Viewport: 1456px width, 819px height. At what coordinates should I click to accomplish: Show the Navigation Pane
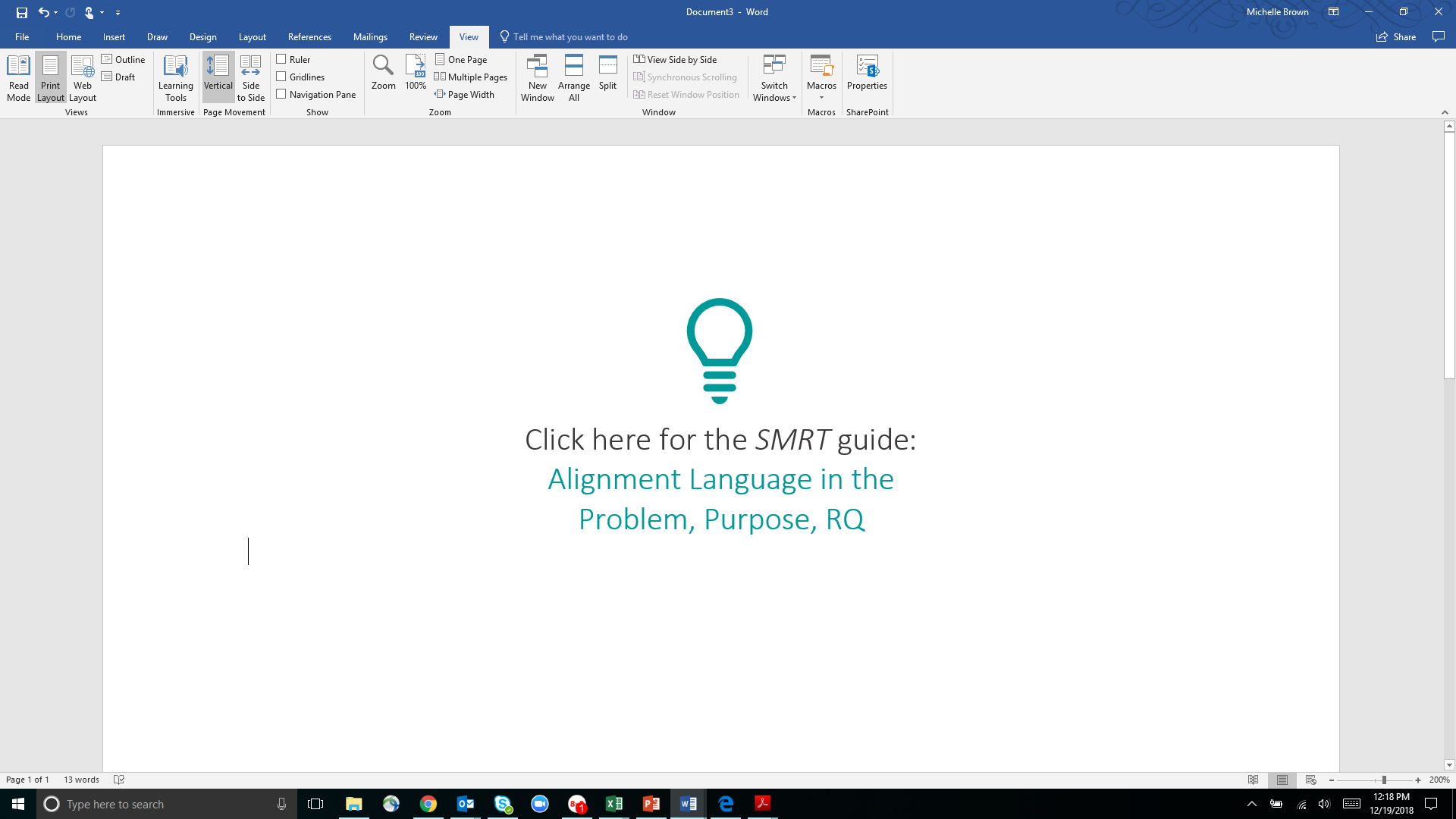281,94
